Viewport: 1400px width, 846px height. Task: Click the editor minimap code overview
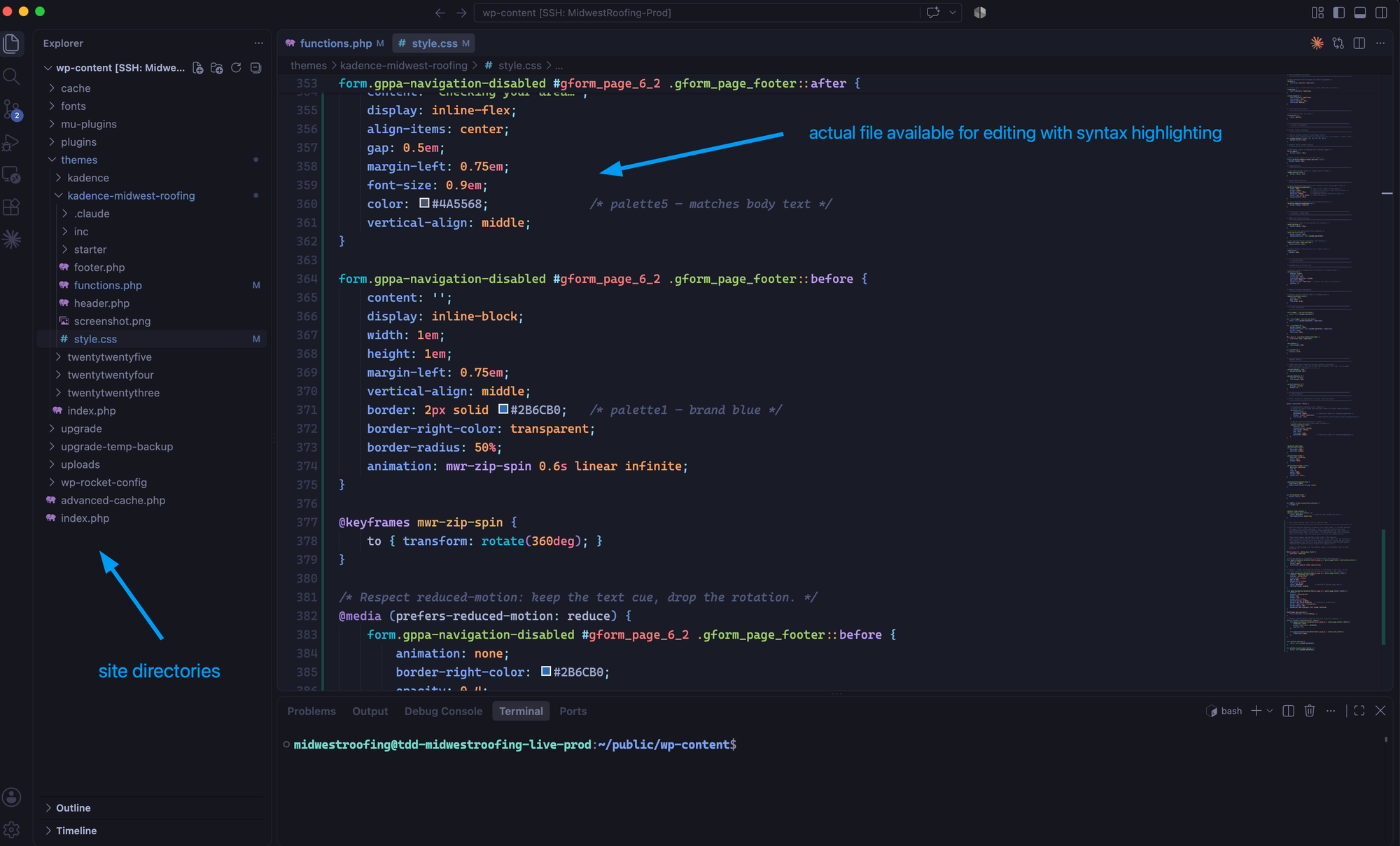coord(1322,363)
